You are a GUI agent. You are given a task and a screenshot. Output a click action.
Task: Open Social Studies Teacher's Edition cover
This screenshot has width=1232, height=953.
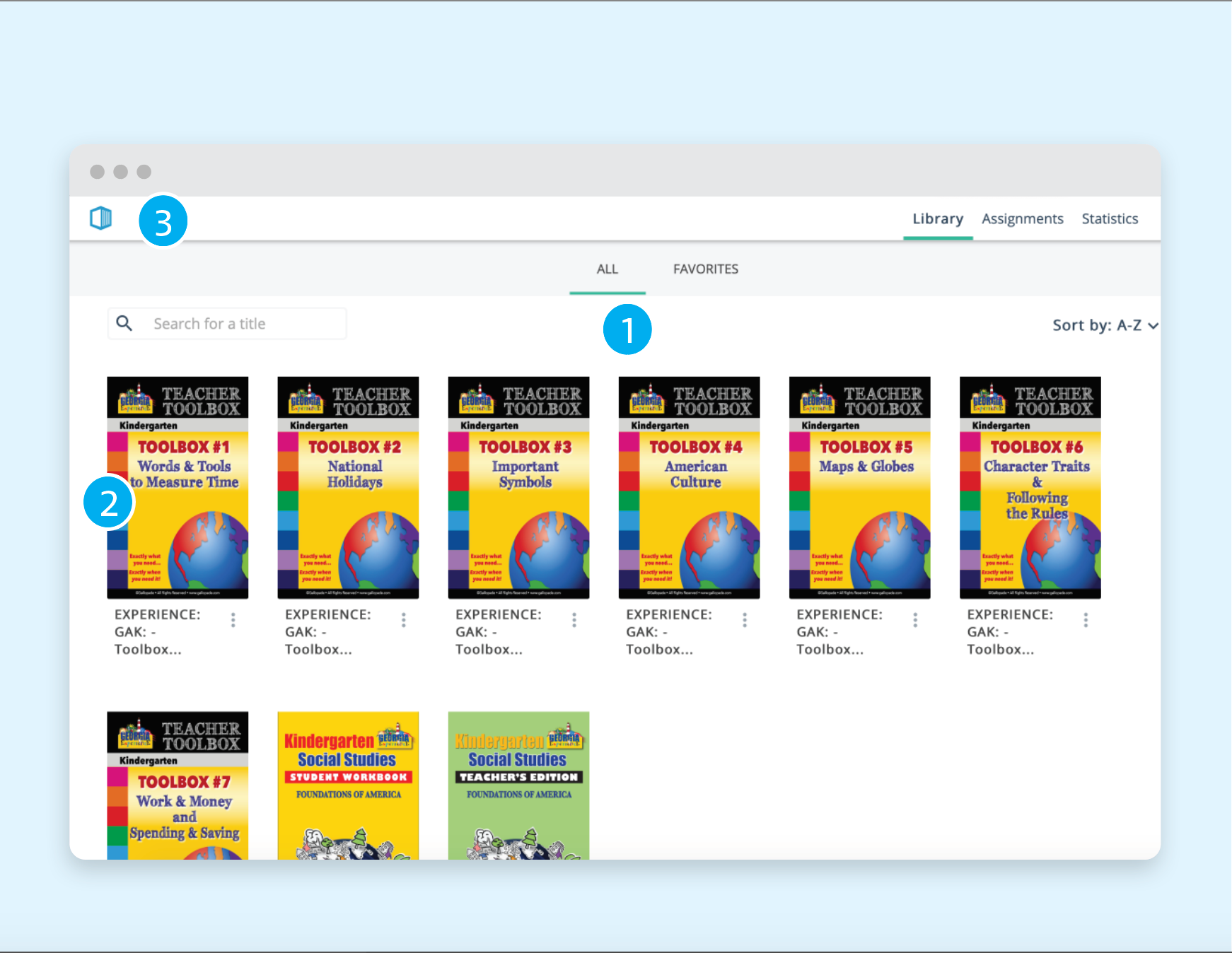[518, 785]
